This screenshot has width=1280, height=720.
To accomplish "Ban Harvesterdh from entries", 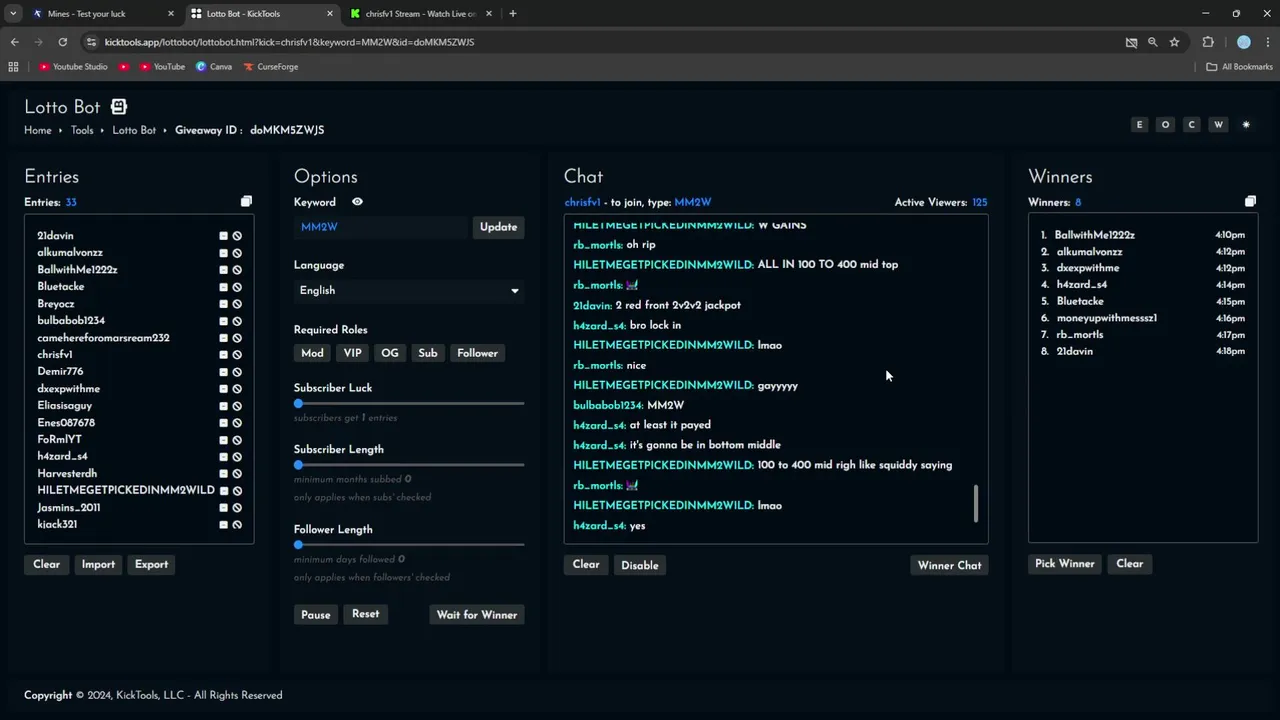I will (237, 474).
